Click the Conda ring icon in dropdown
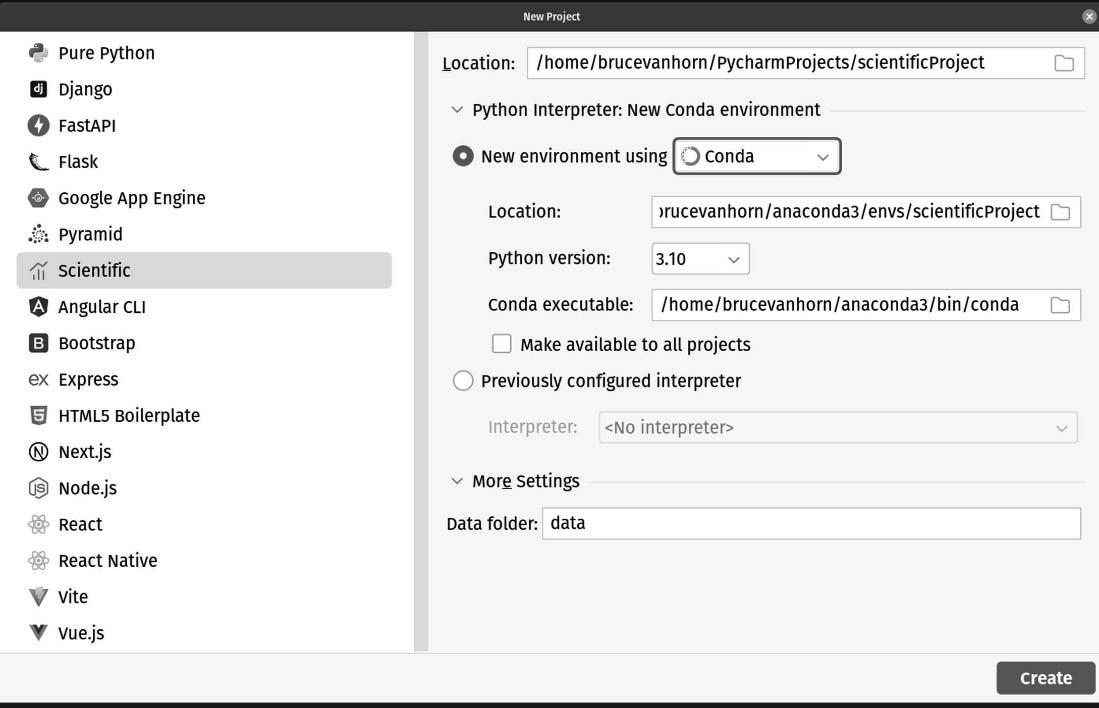Screen dimensions: 1099x708 (690, 156)
